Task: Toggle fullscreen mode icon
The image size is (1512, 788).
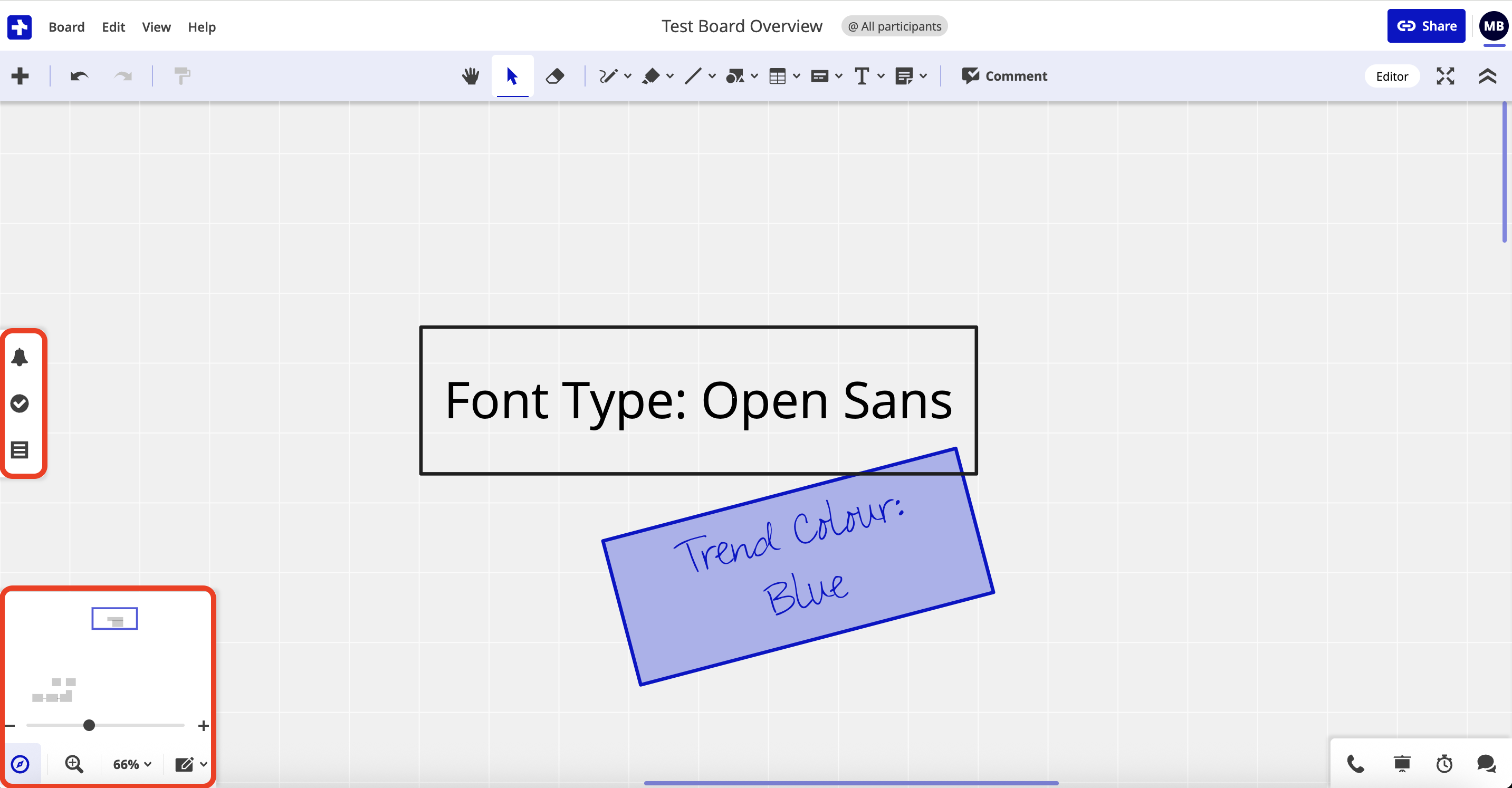Action: click(x=1446, y=76)
